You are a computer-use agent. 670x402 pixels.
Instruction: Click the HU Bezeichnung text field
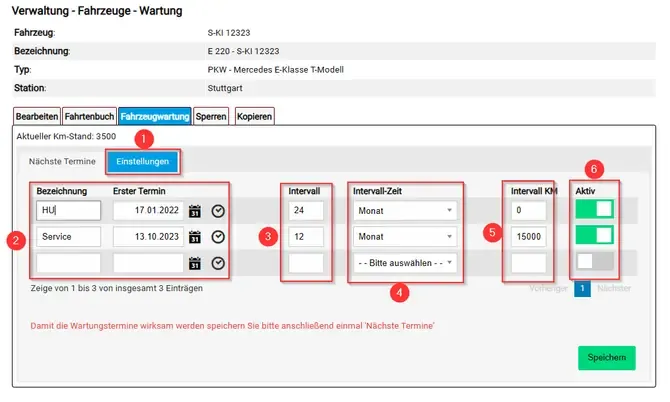pos(69,211)
